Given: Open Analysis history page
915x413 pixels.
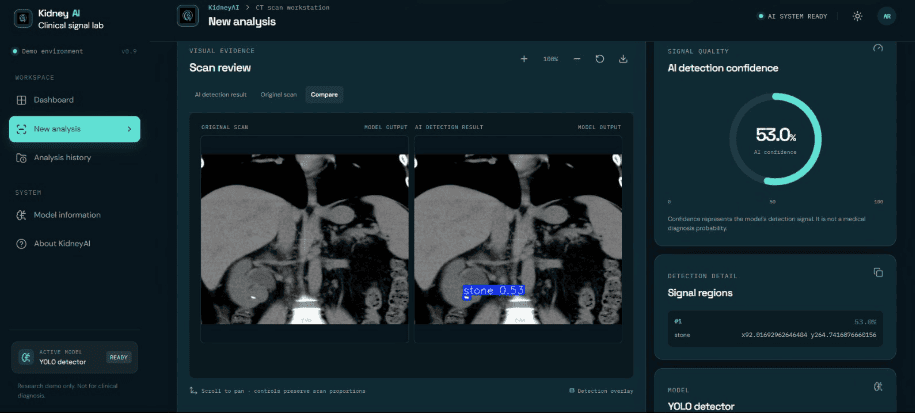Looking at the screenshot, I should [x=75, y=158].
